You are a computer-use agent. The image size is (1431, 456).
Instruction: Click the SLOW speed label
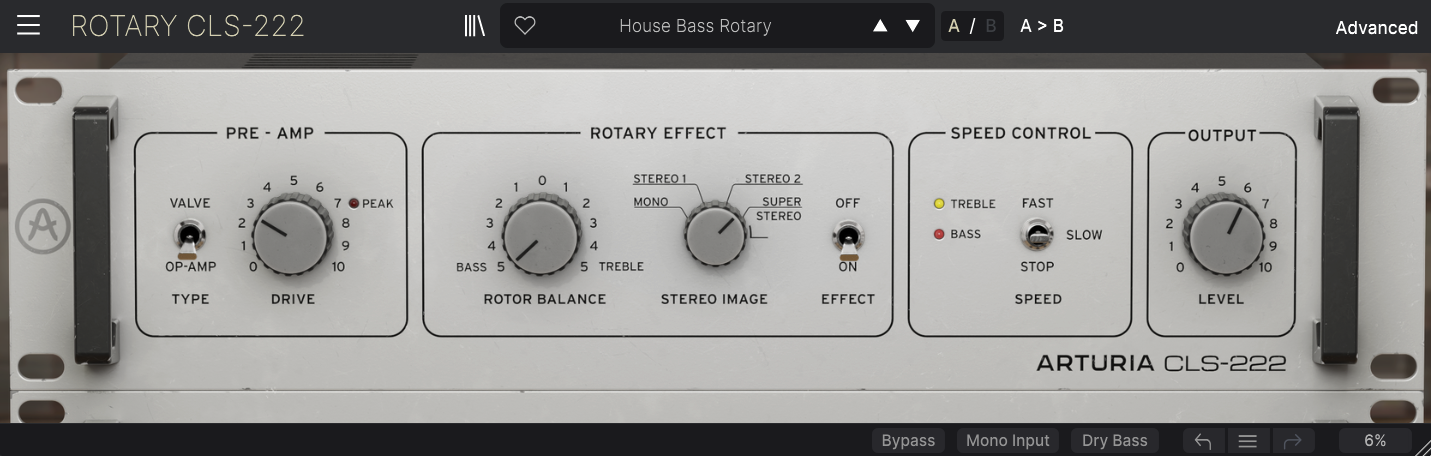pos(1084,235)
